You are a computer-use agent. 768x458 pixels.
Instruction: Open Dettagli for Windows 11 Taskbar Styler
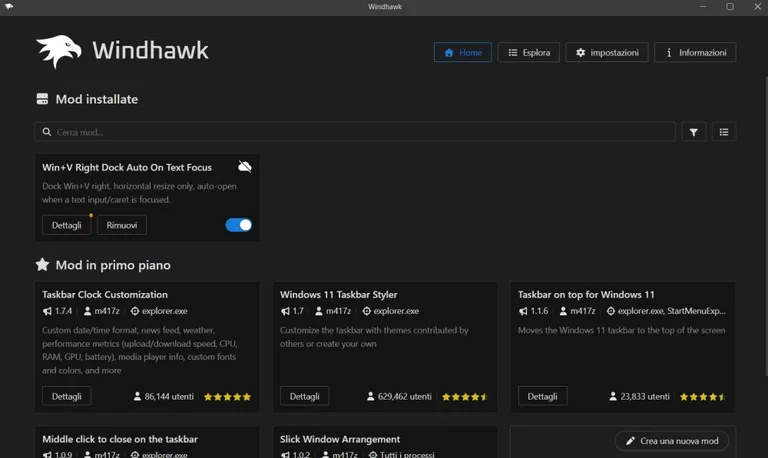(304, 396)
